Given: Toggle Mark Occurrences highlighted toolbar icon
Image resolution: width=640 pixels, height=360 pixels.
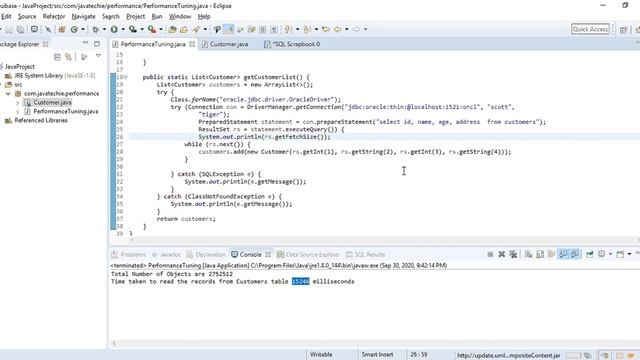Looking at the screenshot, I should coord(229,29).
